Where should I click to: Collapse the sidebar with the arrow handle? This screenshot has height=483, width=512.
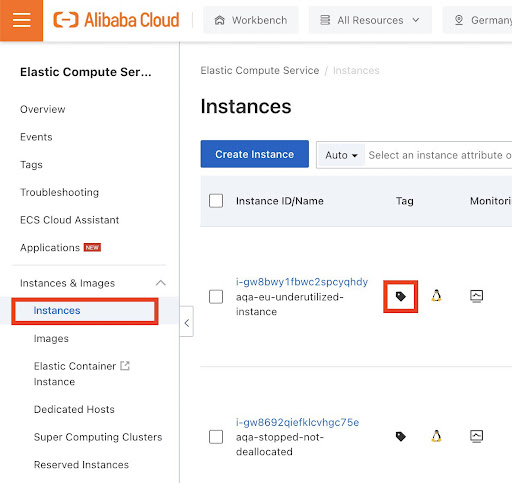pyautogui.click(x=187, y=322)
